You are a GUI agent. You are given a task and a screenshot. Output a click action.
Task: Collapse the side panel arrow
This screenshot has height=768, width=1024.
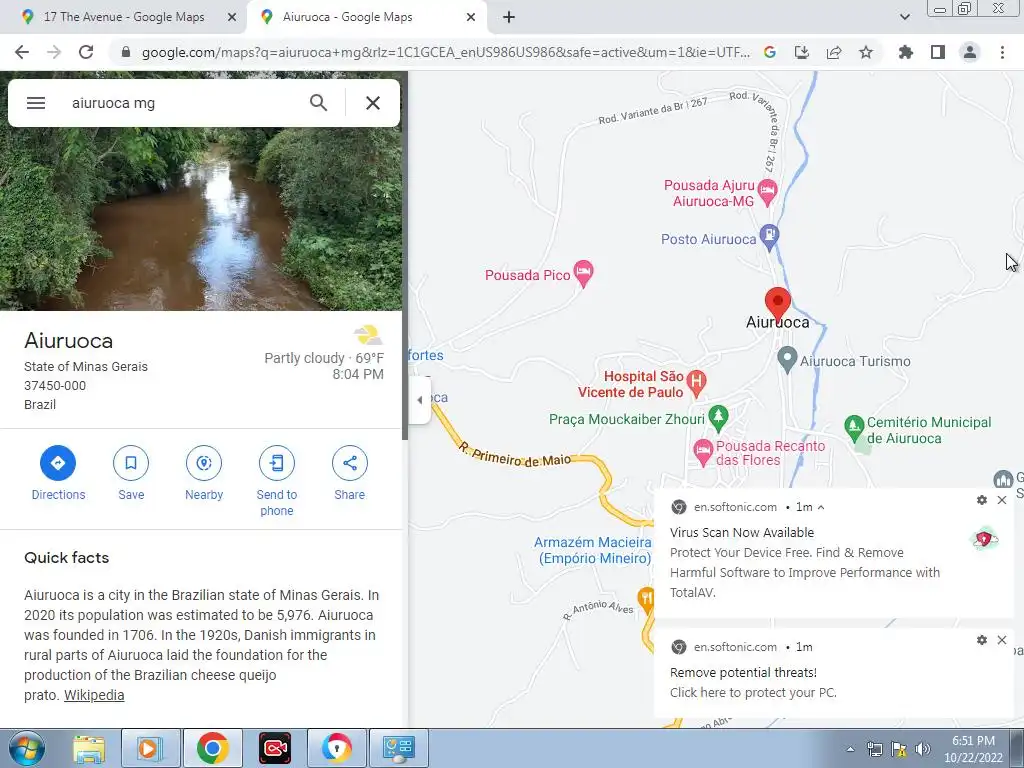coord(420,400)
